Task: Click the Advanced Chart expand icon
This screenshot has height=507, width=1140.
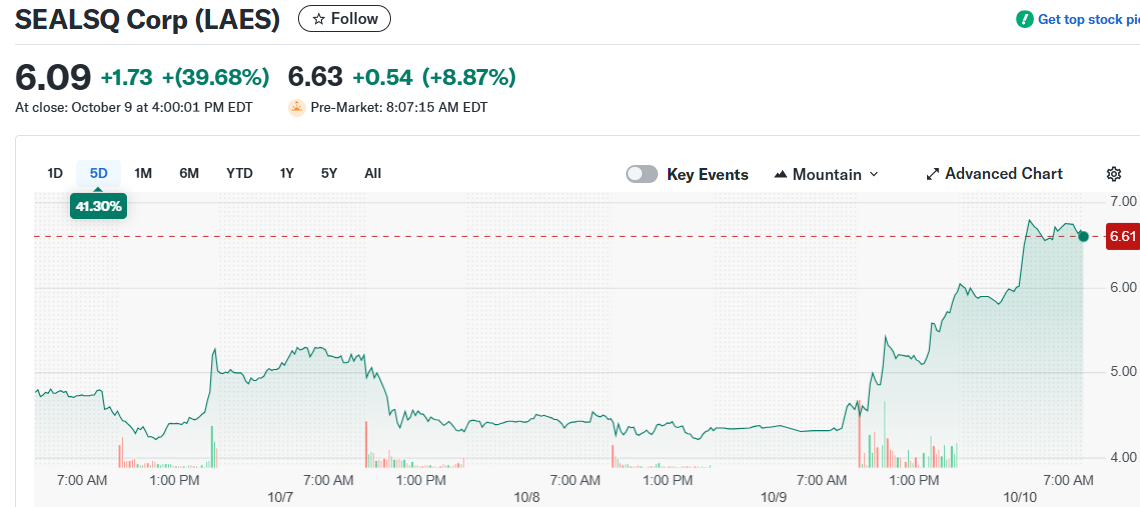Action: [933, 174]
